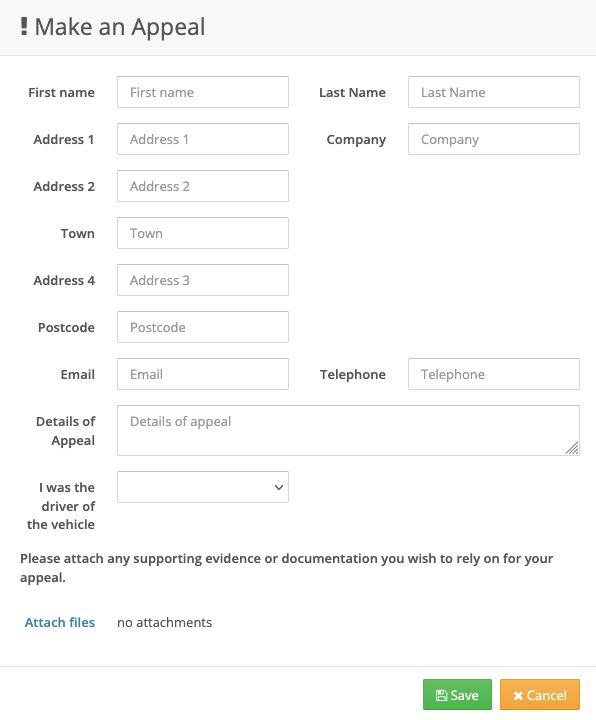This screenshot has width=596, height=720.
Task: Click the floppy disk icon on Save
Action: pyautogui.click(x=441, y=695)
